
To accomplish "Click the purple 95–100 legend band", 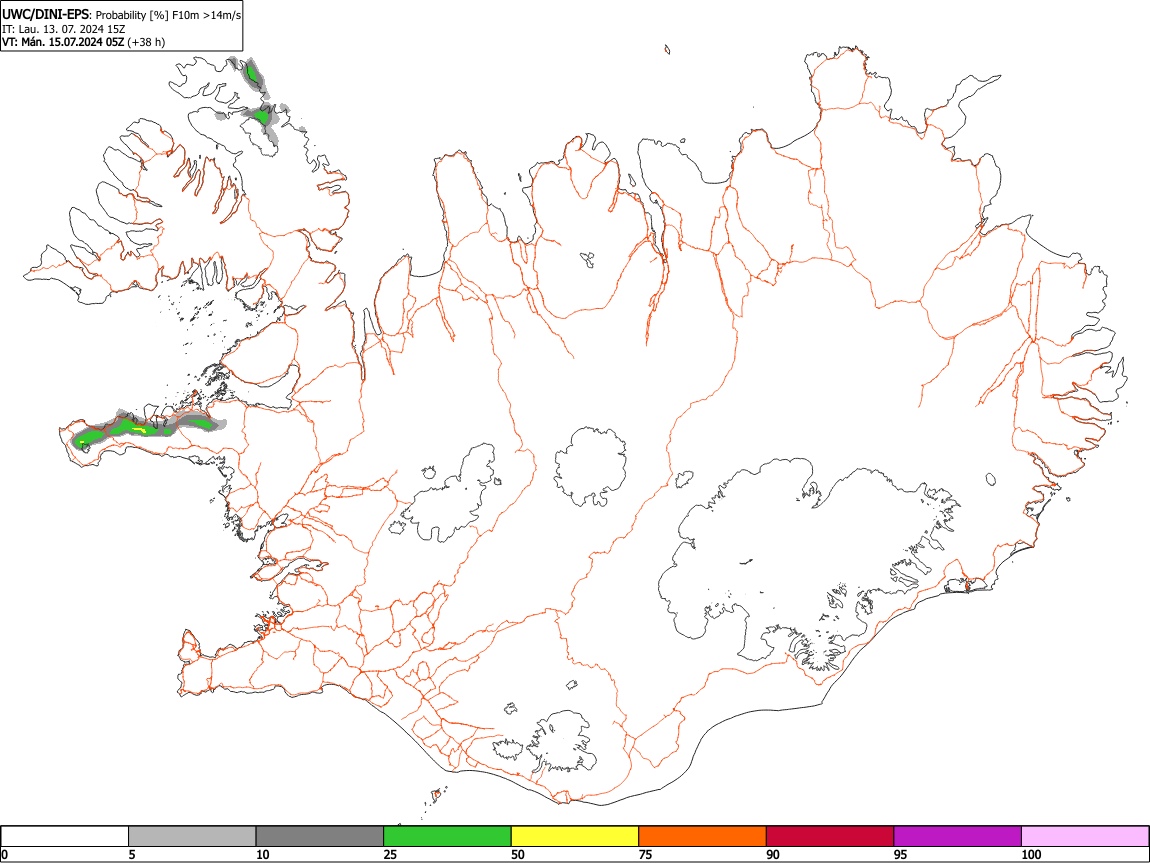I will tap(958, 836).
